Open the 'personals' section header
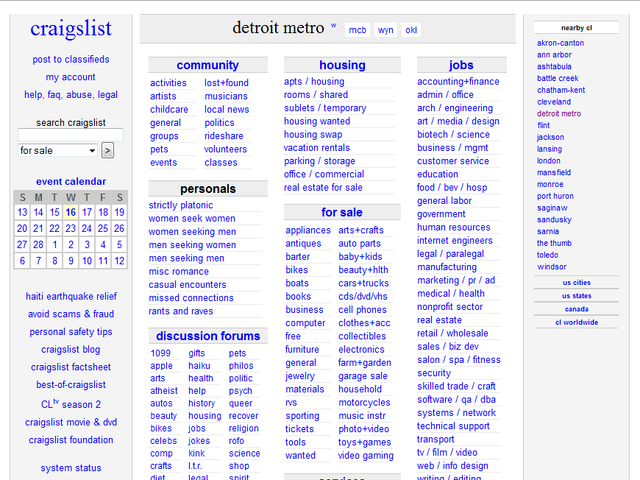Screen dimensions: 640x480 (x=208, y=189)
